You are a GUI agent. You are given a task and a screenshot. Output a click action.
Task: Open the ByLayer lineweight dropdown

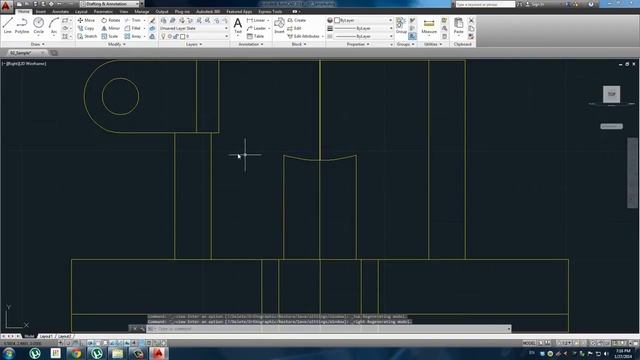[x=363, y=28]
